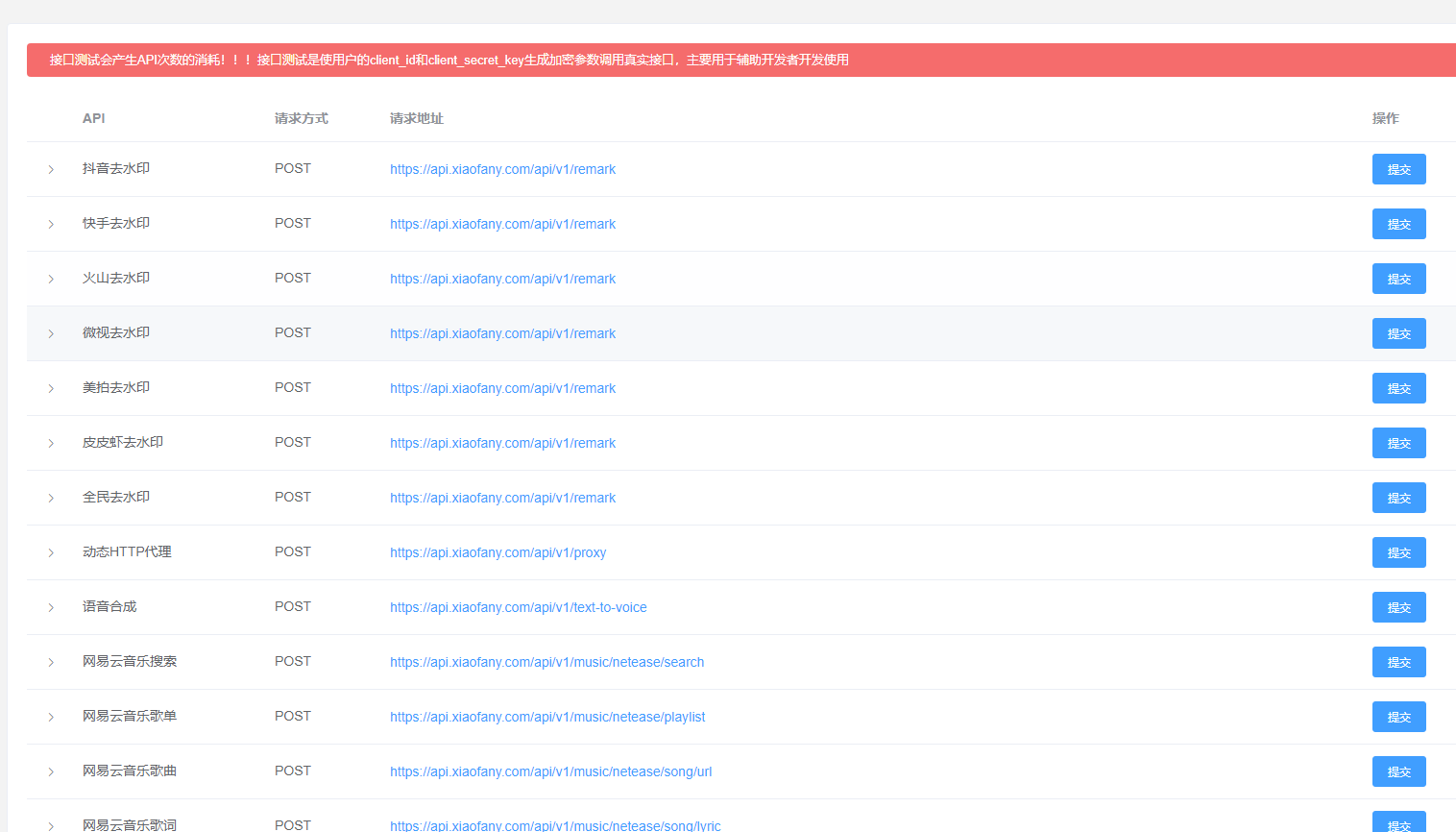The width and height of the screenshot is (1456, 832).
Task: Click the 请求地址 column header
Action: click(416, 118)
